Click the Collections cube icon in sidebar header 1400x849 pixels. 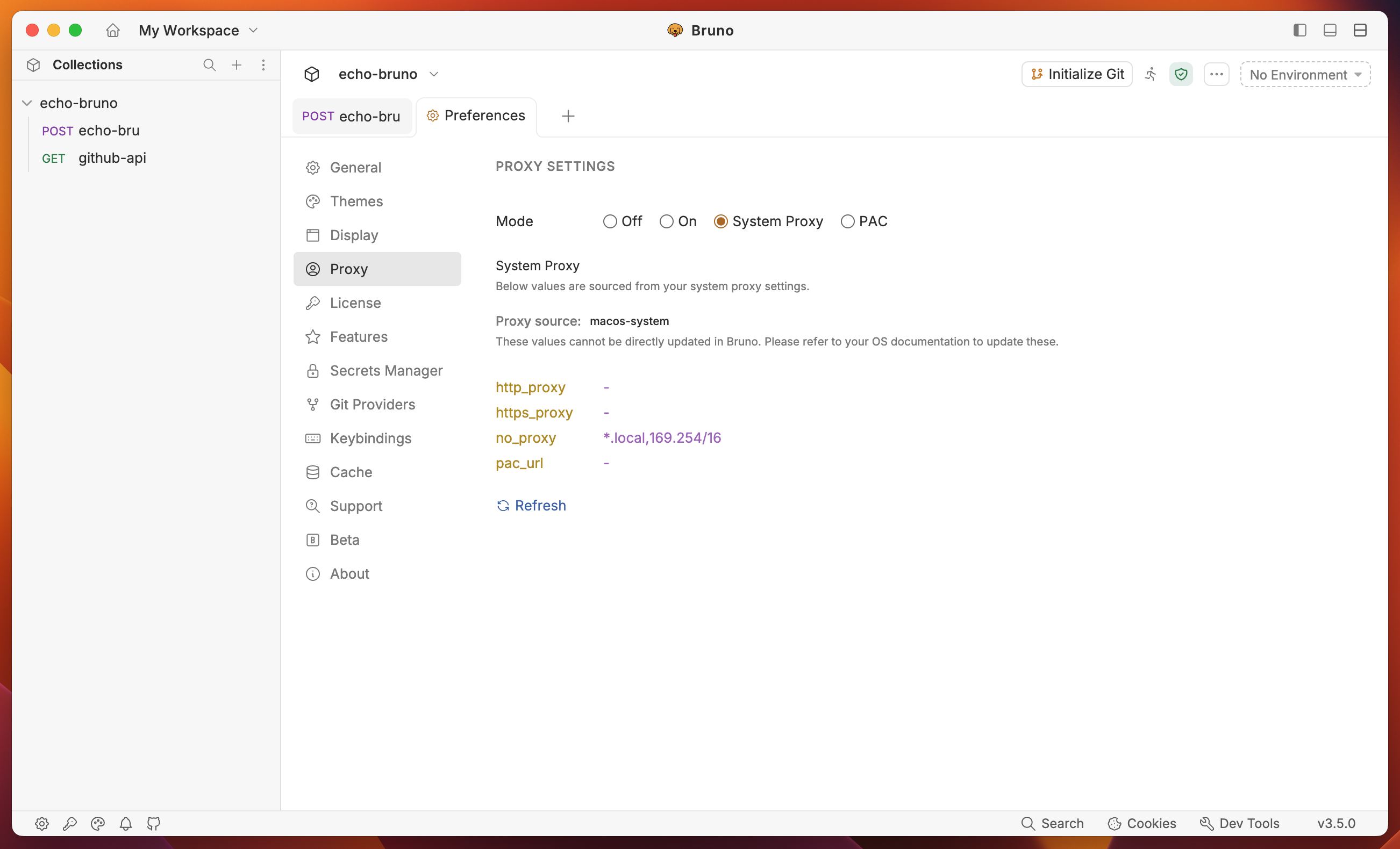click(x=33, y=64)
